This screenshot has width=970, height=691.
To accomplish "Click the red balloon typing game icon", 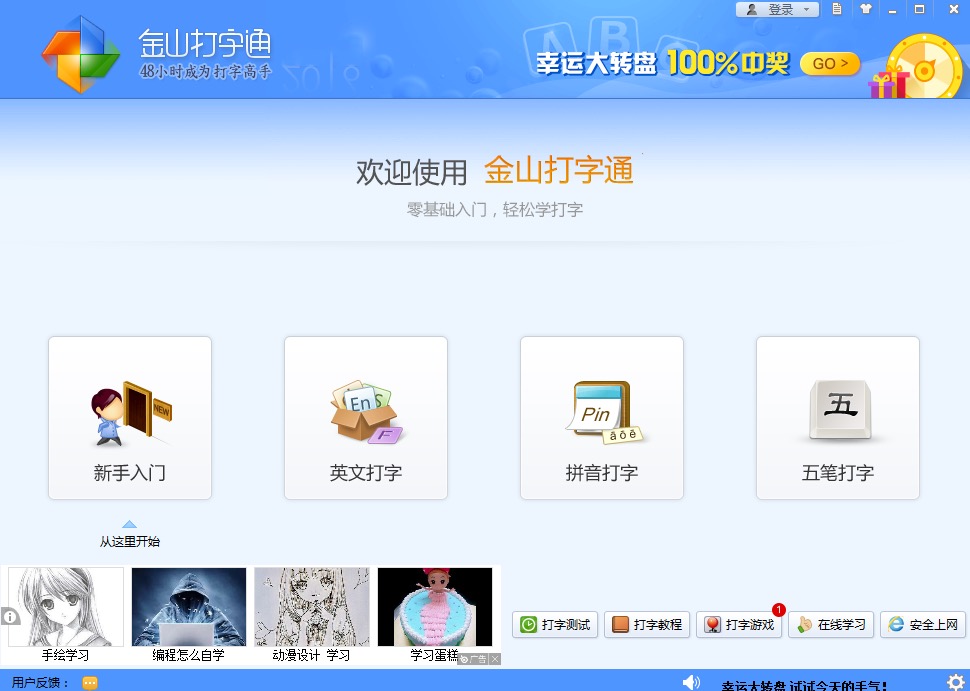I will click(713, 625).
